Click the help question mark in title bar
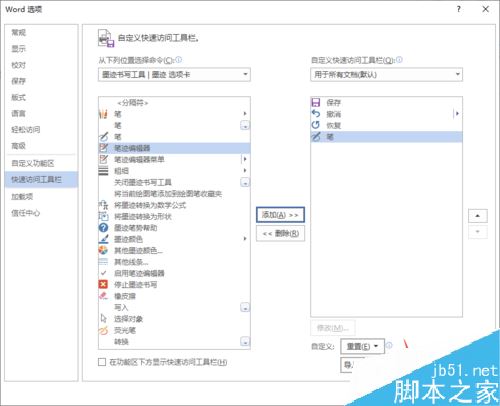This screenshot has height=406, width=500. click(x=459, y=9)
